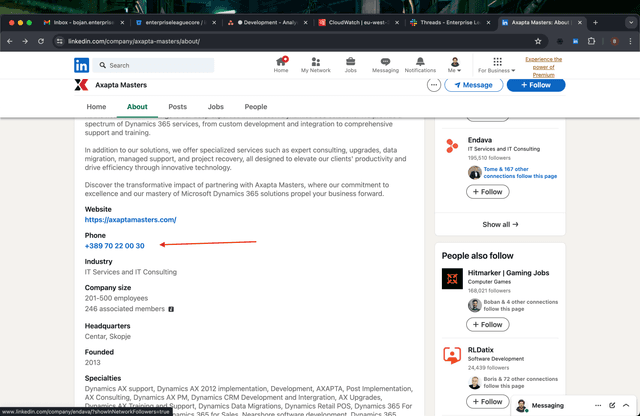Screen dimensions: 640x416
Task: Follow Hitmarker Gaming Jobs
Action: pos(488,325)
